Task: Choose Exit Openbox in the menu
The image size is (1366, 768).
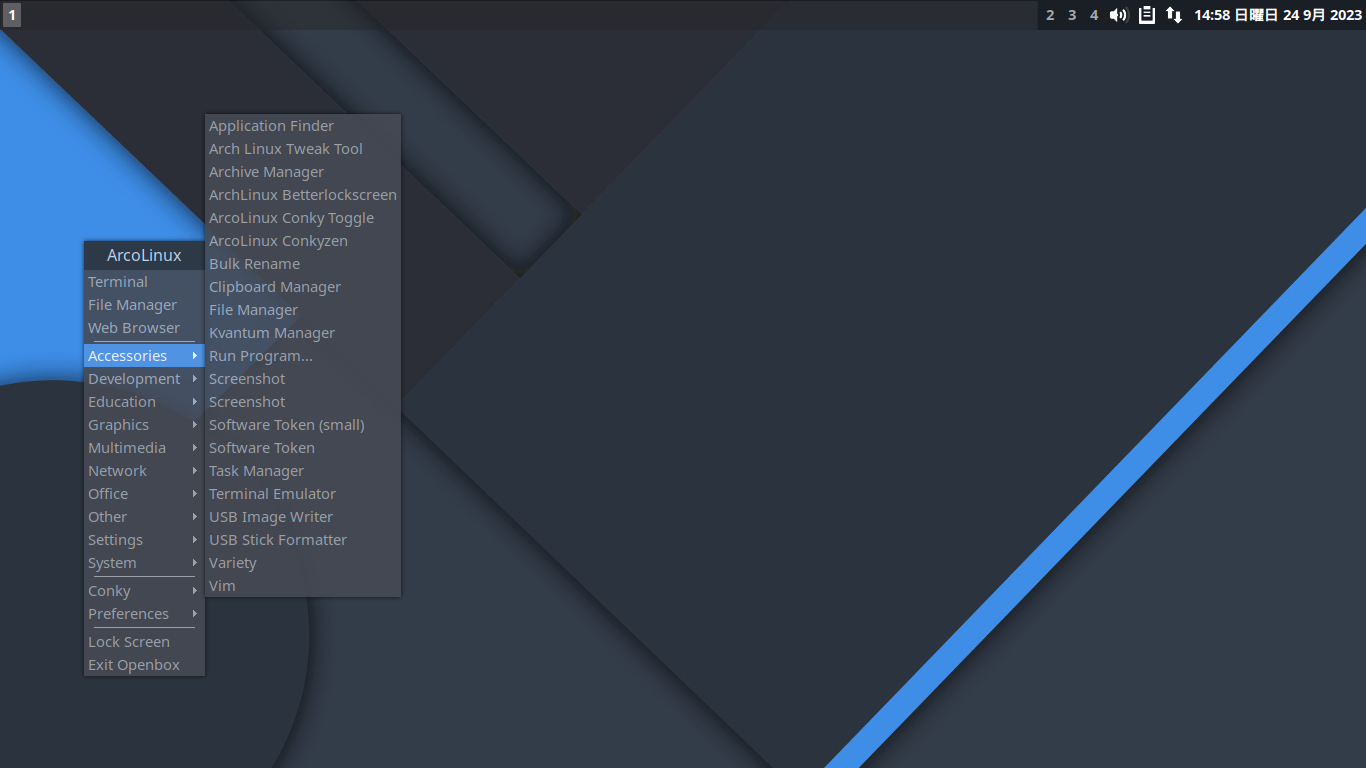Action: coord(144,665)
